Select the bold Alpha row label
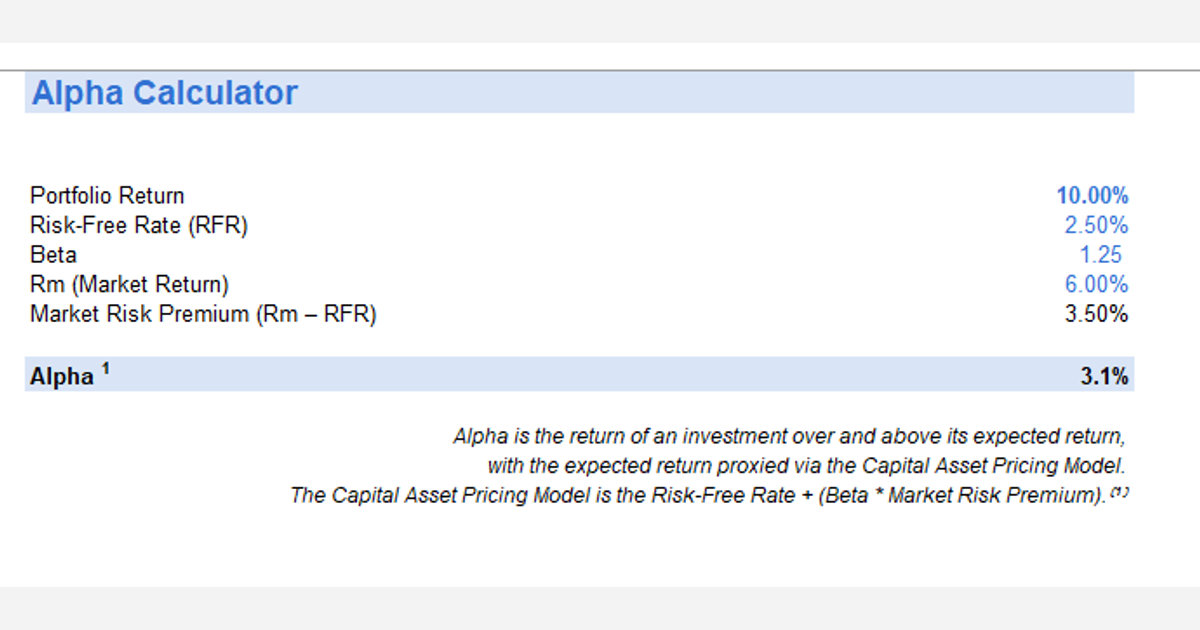Image resolution: width=1200 pixels, height=630 pixels. 61,377
